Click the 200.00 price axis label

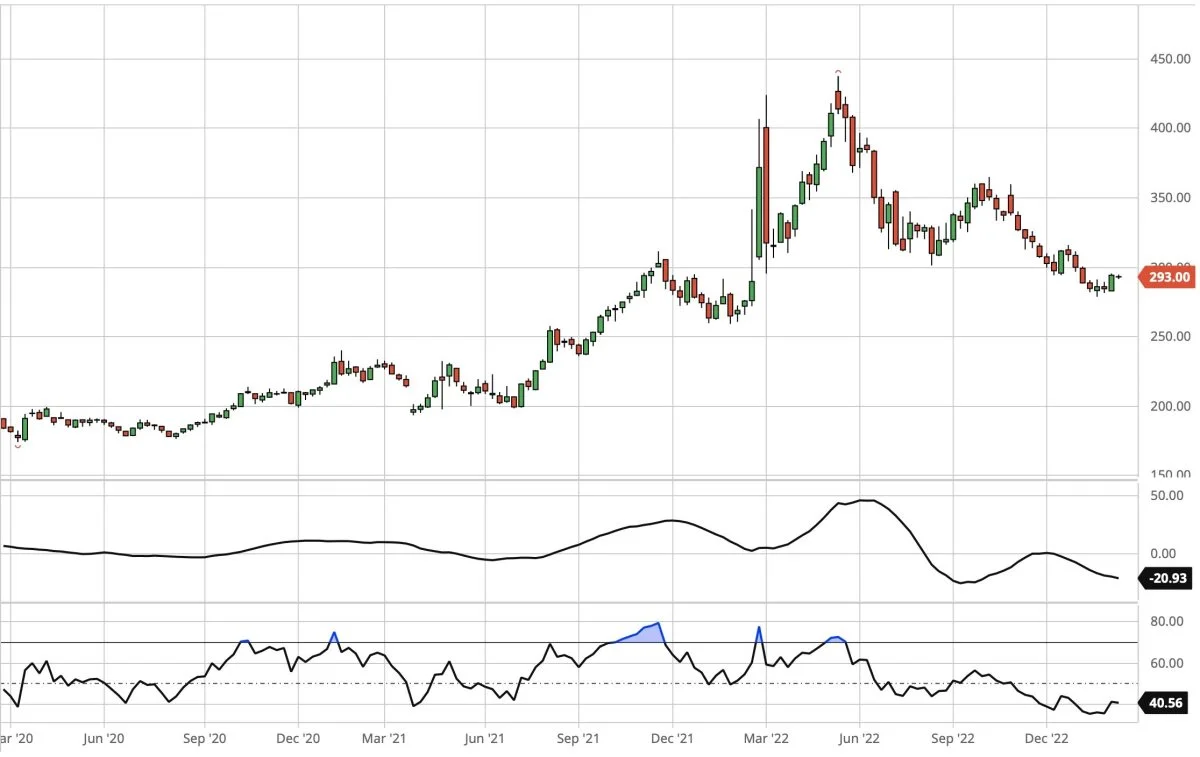coord(1170,406)
